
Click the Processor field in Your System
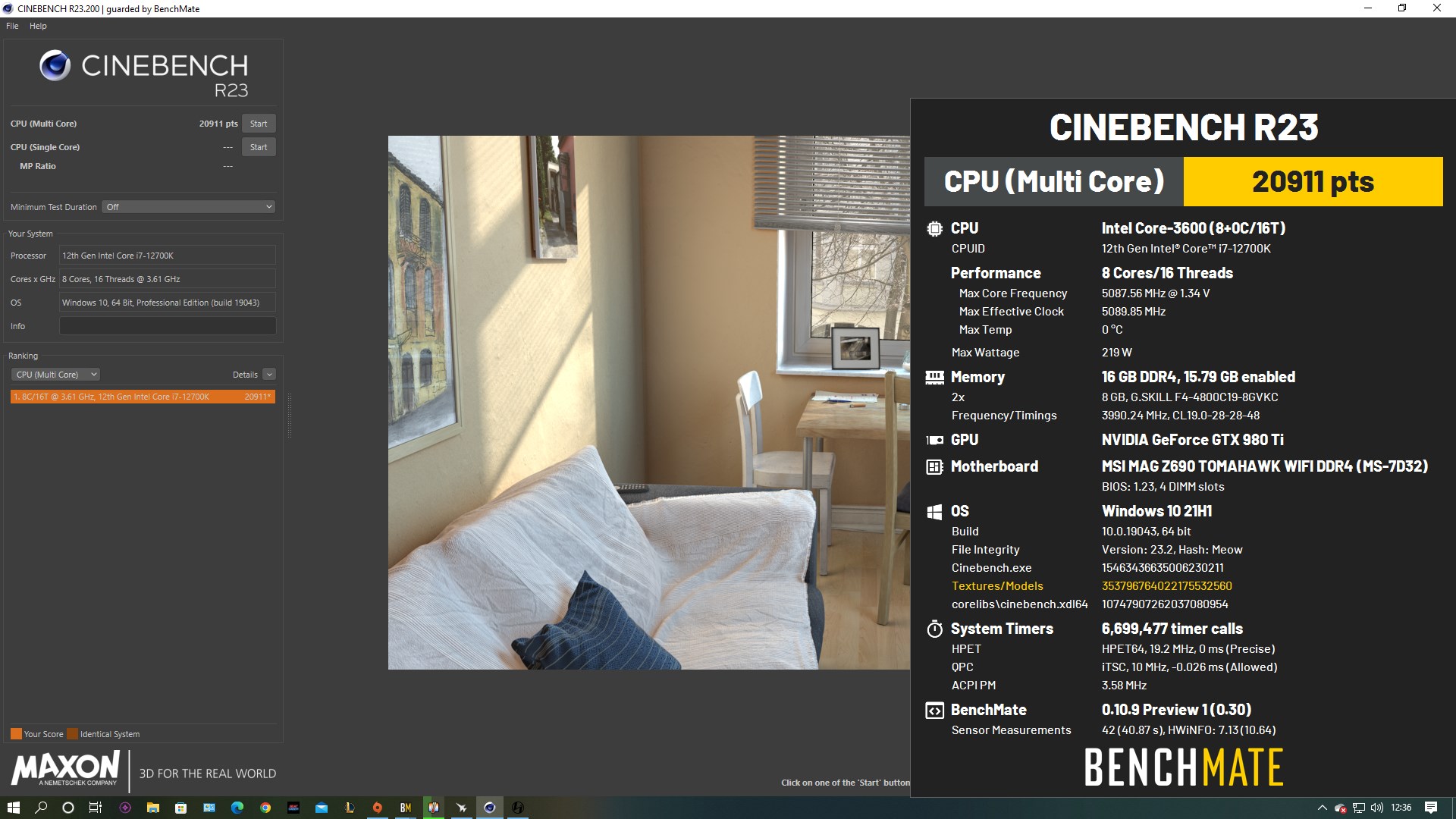(168, 256)
